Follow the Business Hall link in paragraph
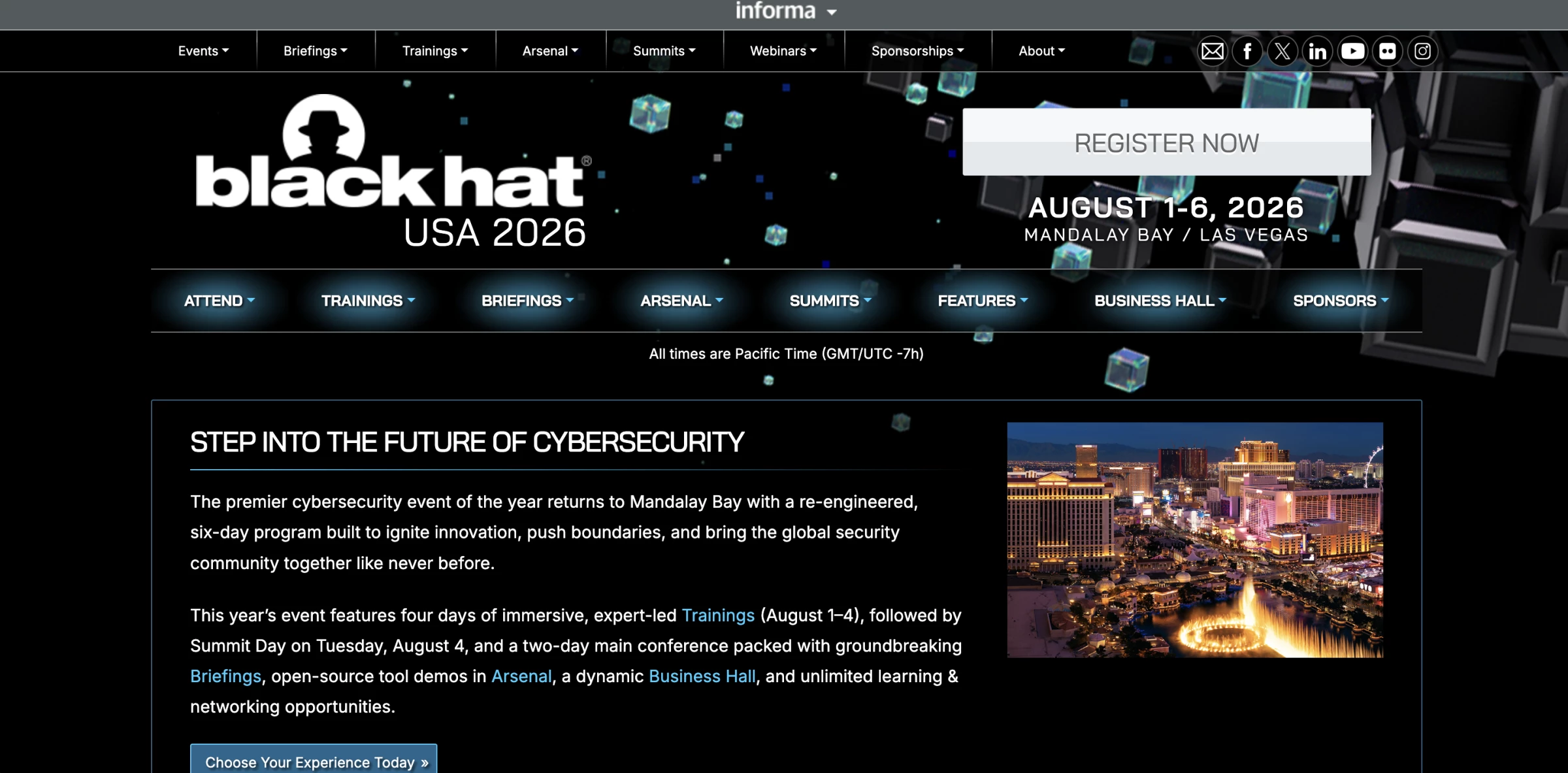Viewport: 1568px width, 773px height. point(702,676)
